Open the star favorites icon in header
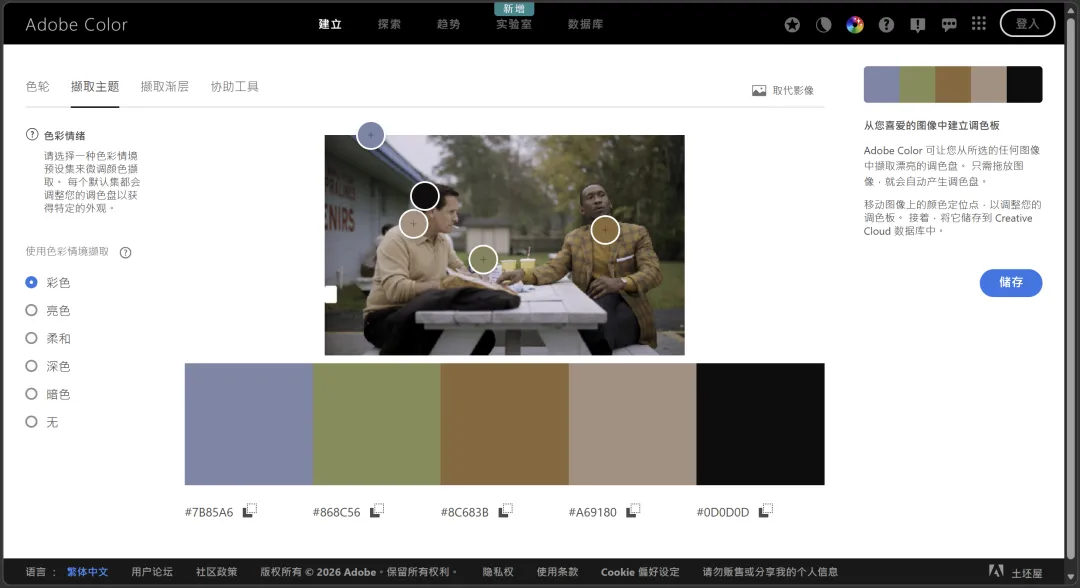 click(792, 25)
